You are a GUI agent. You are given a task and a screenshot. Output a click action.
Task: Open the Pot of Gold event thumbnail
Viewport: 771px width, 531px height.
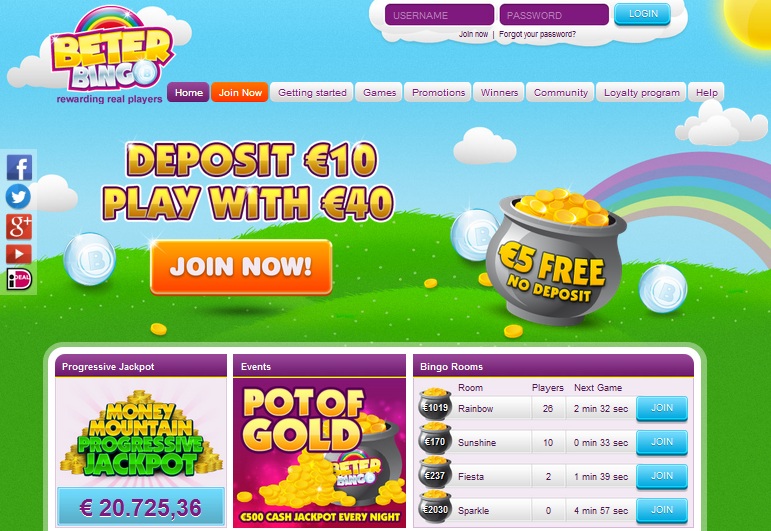320,452
